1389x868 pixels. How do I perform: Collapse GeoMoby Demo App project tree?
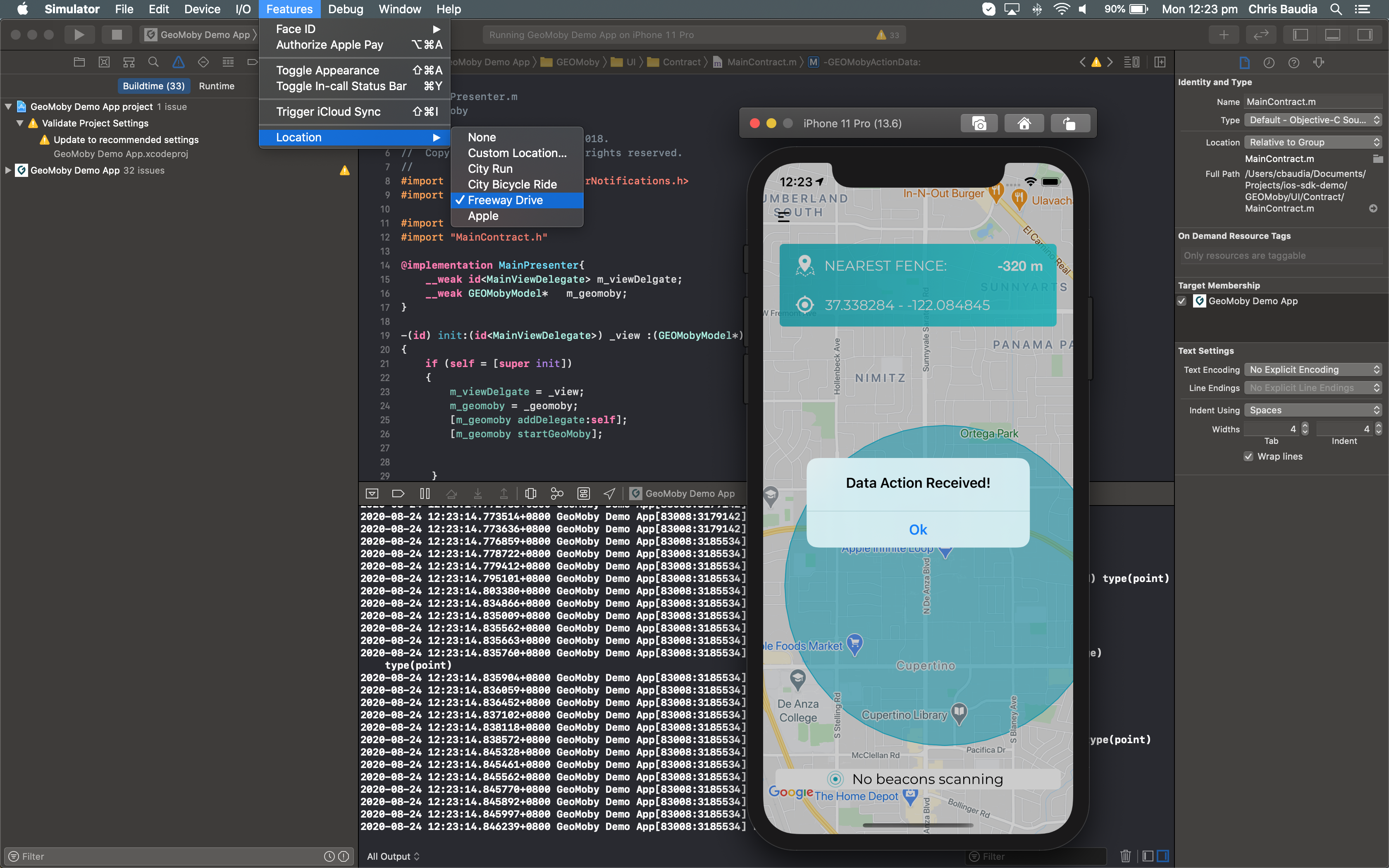coord(9,106)
